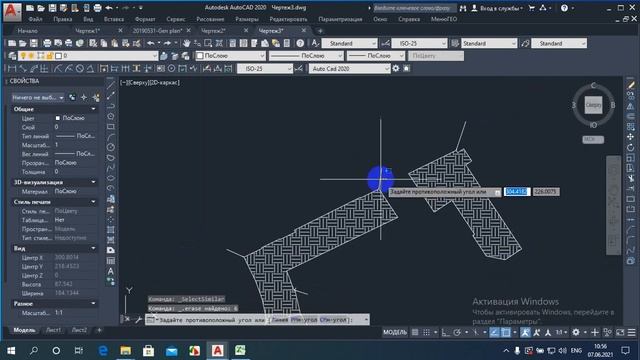Click the Quick Select icon in Properties panel
This screenshot has height=360, width=640.
(x=96, y=98)
